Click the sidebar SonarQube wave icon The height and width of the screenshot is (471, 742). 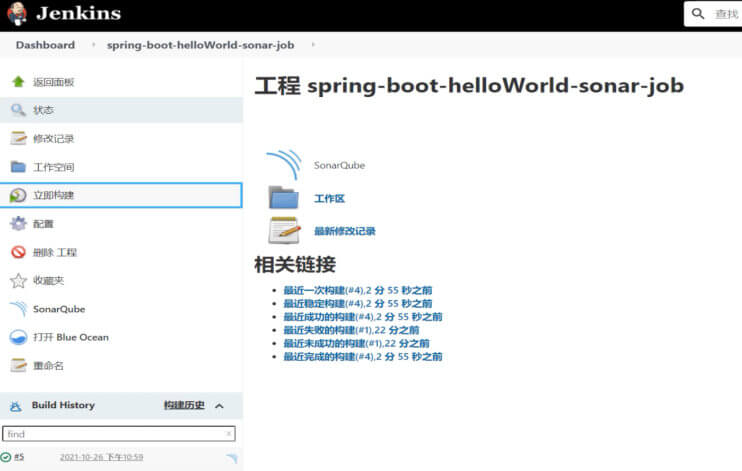18,309
